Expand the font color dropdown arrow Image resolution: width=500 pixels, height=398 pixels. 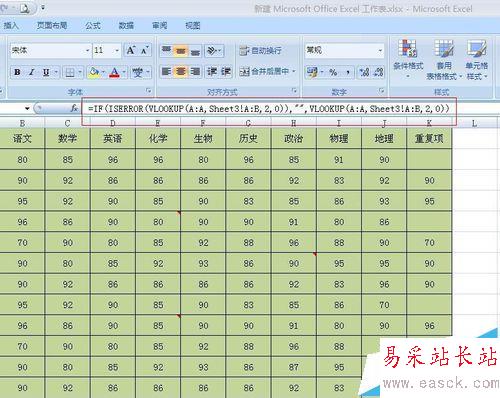coord(124,72)
